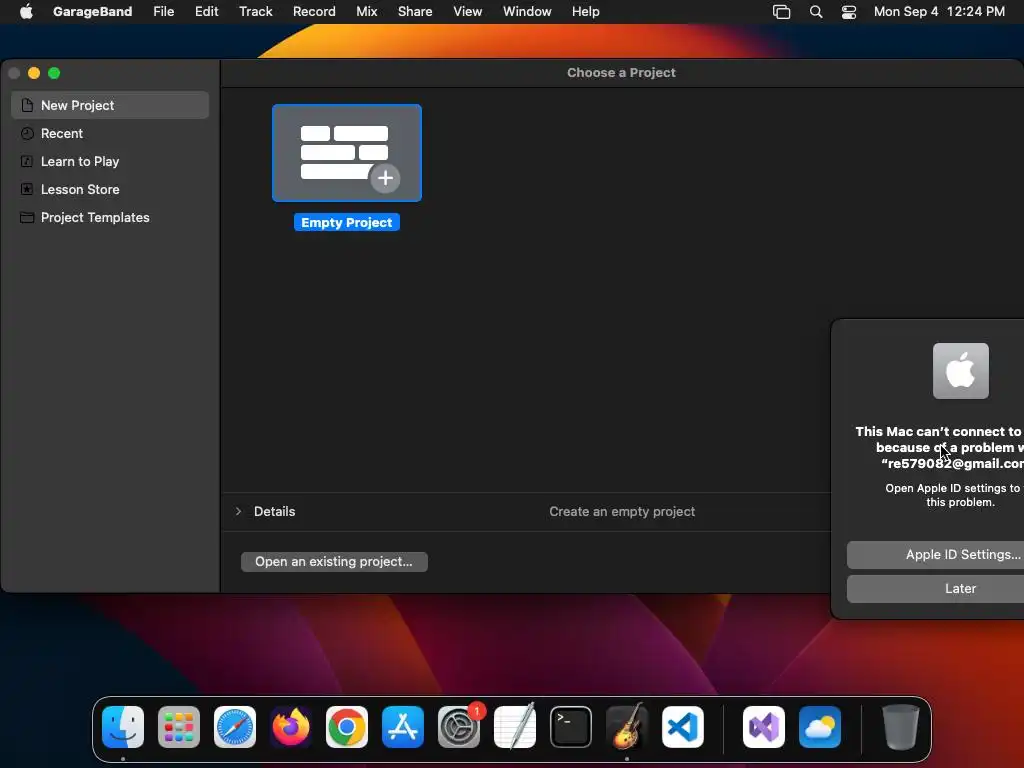Select the New Project sidebar item

(x=110, y=105)
